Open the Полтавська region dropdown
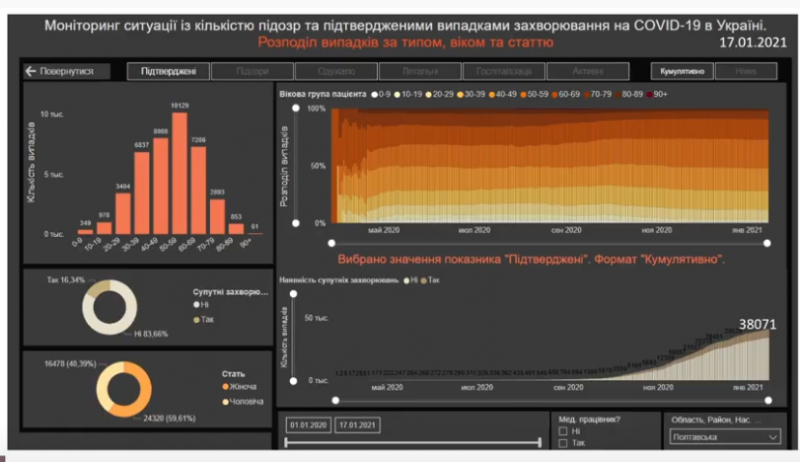This screenshot has height=462, width=800. [x=725, y=437]
